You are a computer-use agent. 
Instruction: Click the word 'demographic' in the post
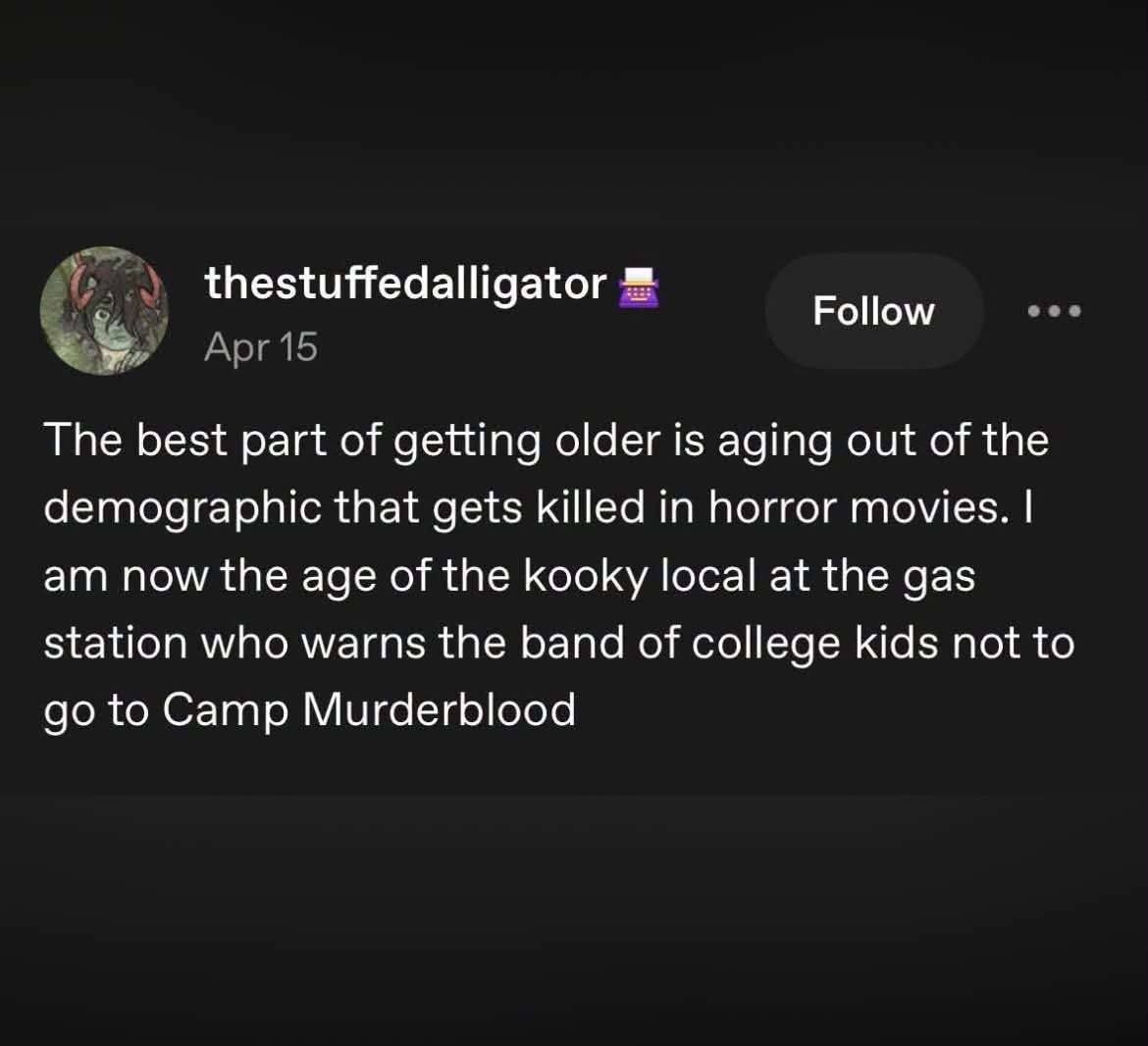(183, 508)
